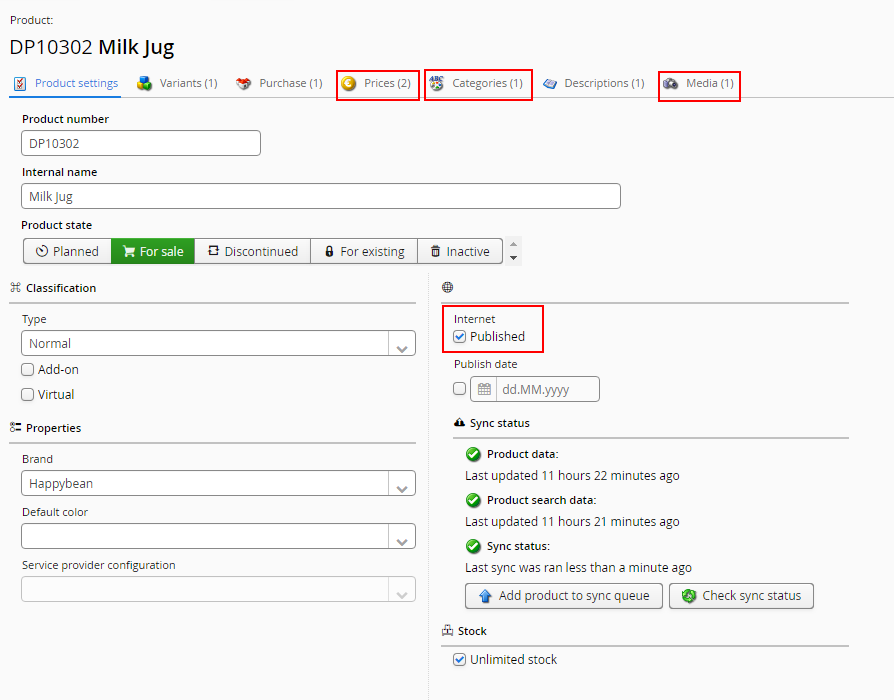Open the Type dropdown
The width and height of the screenshot is (894, 700).
point(402,344)
